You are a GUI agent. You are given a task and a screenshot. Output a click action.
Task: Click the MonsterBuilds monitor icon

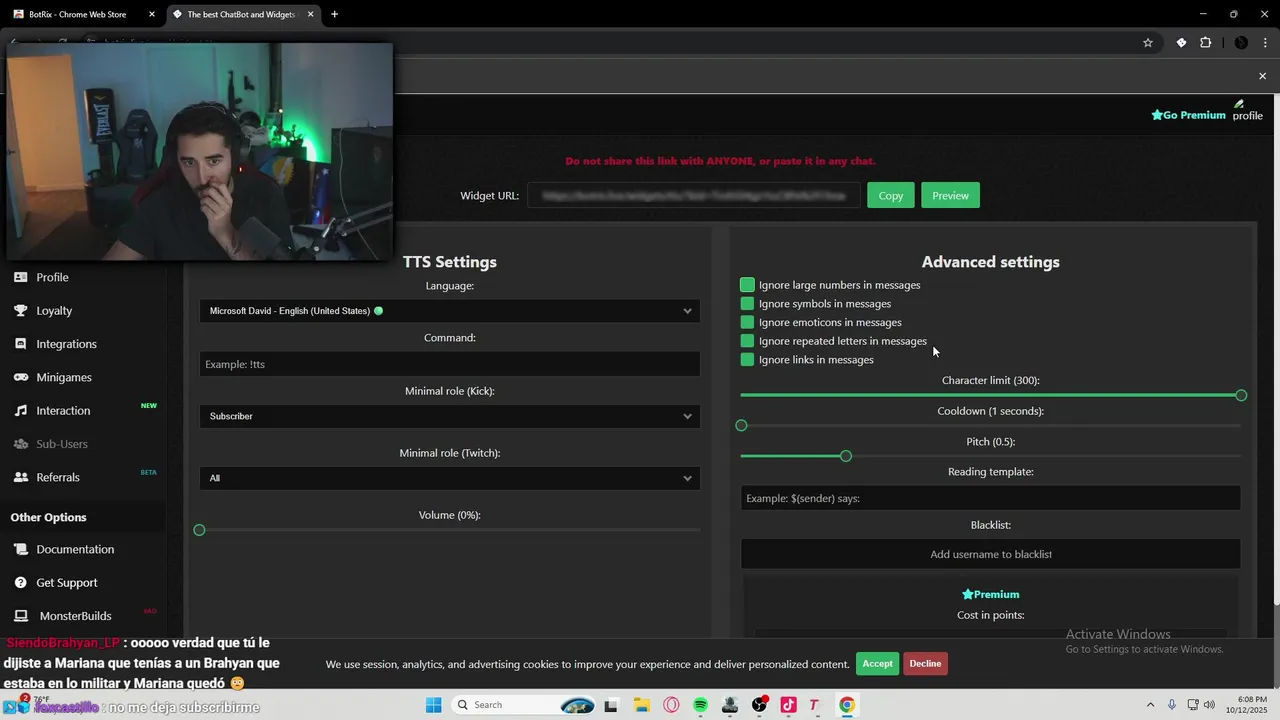tap(20, 616)
